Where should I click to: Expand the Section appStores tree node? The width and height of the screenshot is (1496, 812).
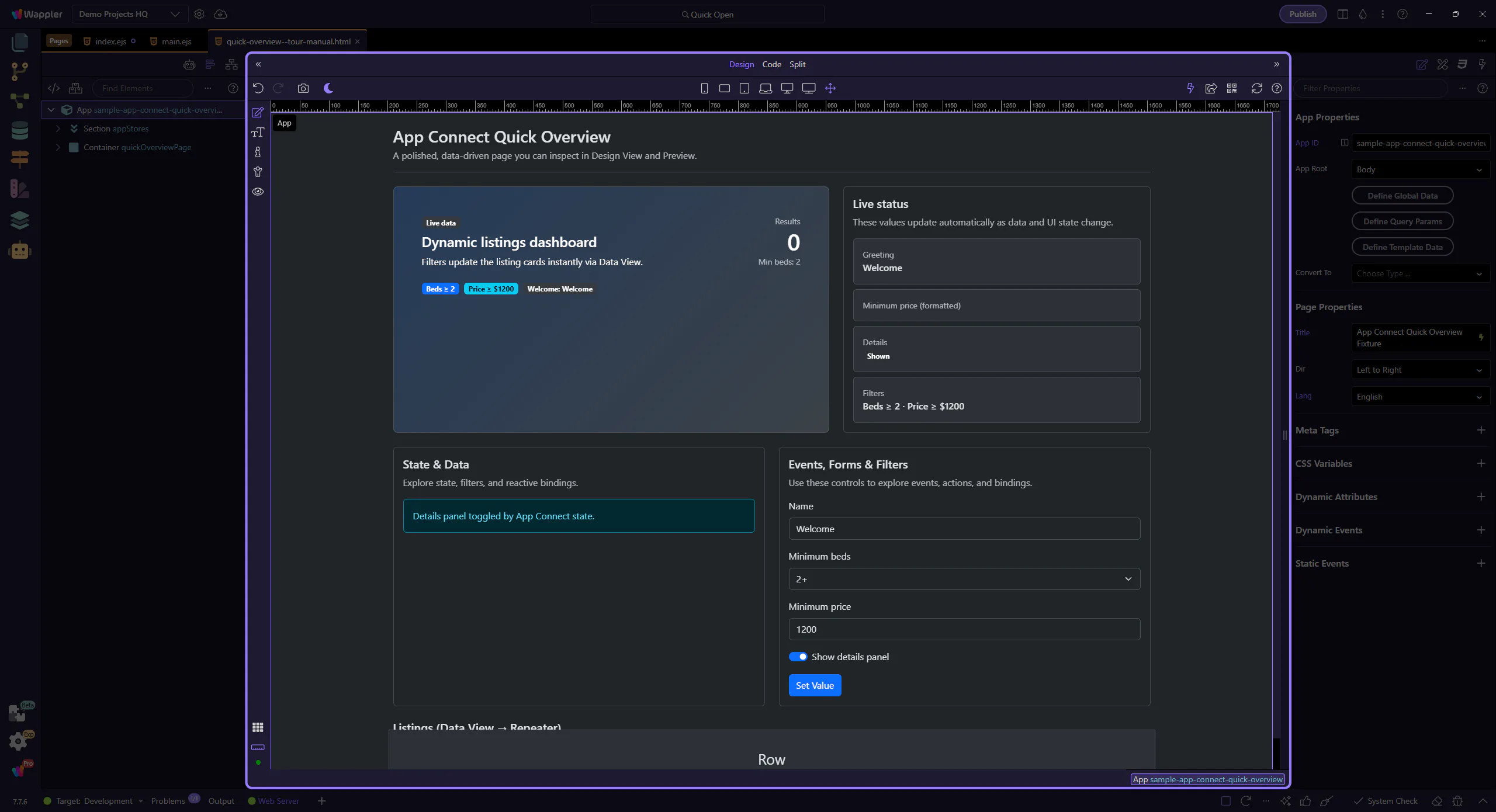tap(58, 129)
